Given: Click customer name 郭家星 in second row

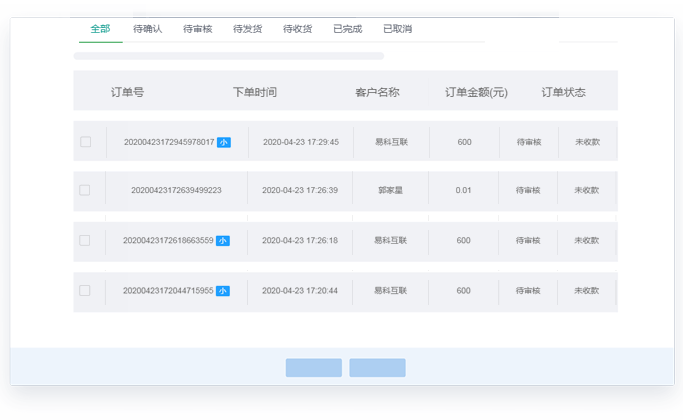Looking at the screenshot, I should click(x=390, y=190).
